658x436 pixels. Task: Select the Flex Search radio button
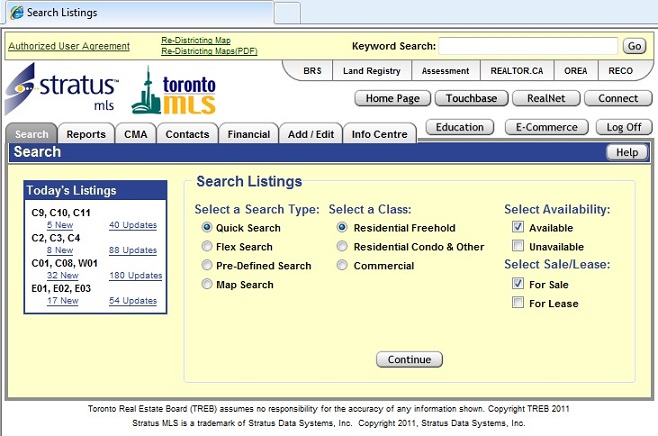click(207, 247)
